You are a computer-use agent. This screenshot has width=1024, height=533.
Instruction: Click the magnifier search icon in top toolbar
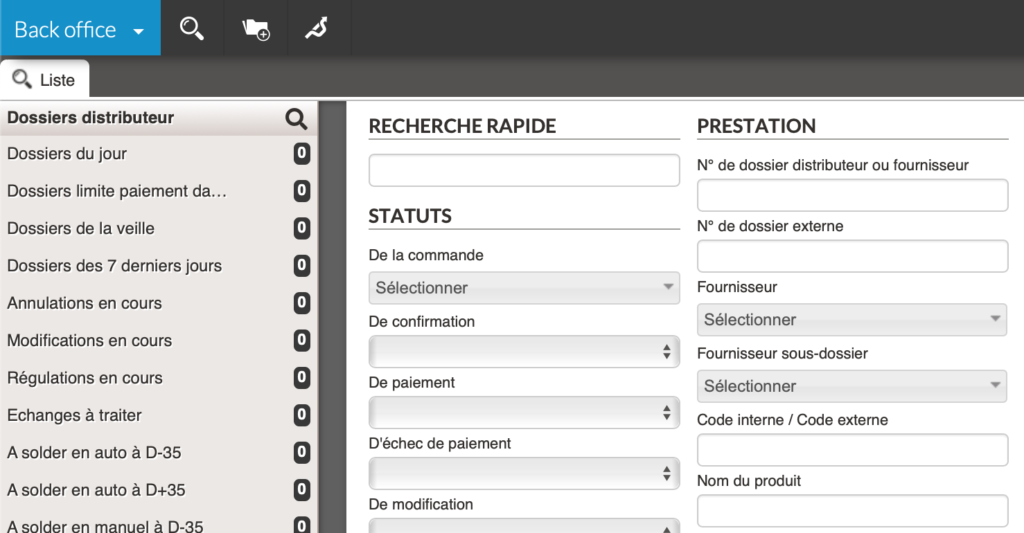[x=191, y=29]
